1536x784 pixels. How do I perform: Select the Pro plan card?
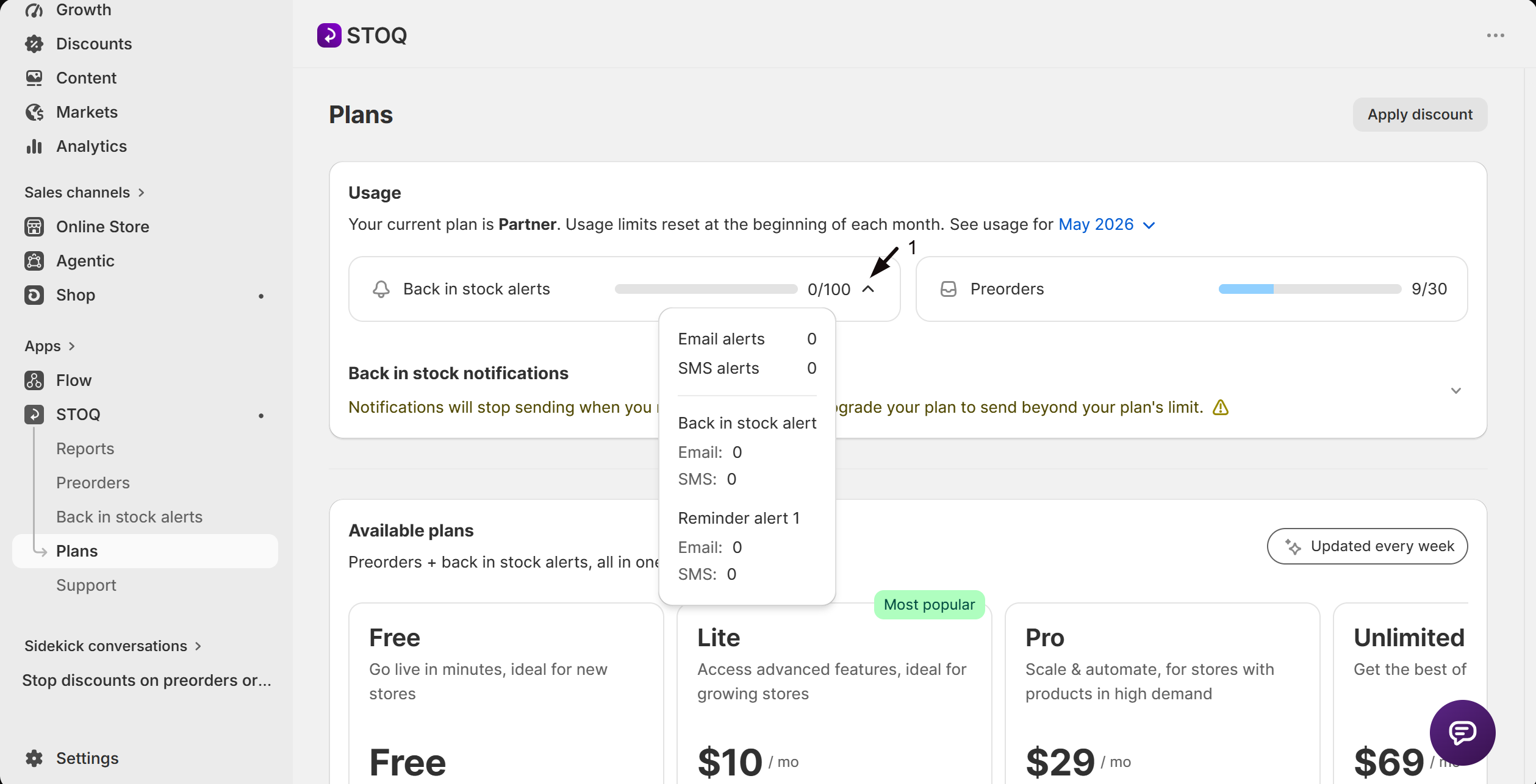1162,694
